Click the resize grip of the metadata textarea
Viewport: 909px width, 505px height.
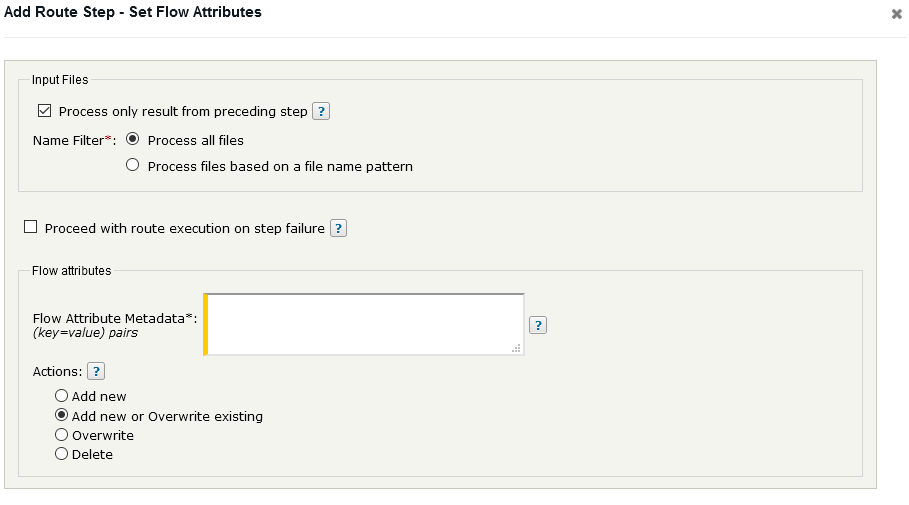pos(517,348)
